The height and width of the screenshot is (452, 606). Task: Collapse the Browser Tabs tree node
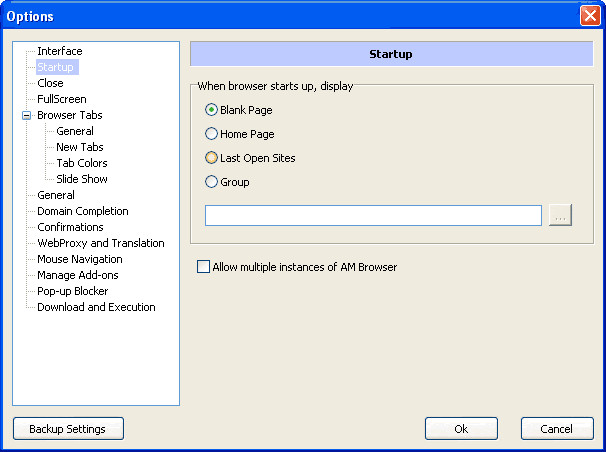click(x=26, y=116)
